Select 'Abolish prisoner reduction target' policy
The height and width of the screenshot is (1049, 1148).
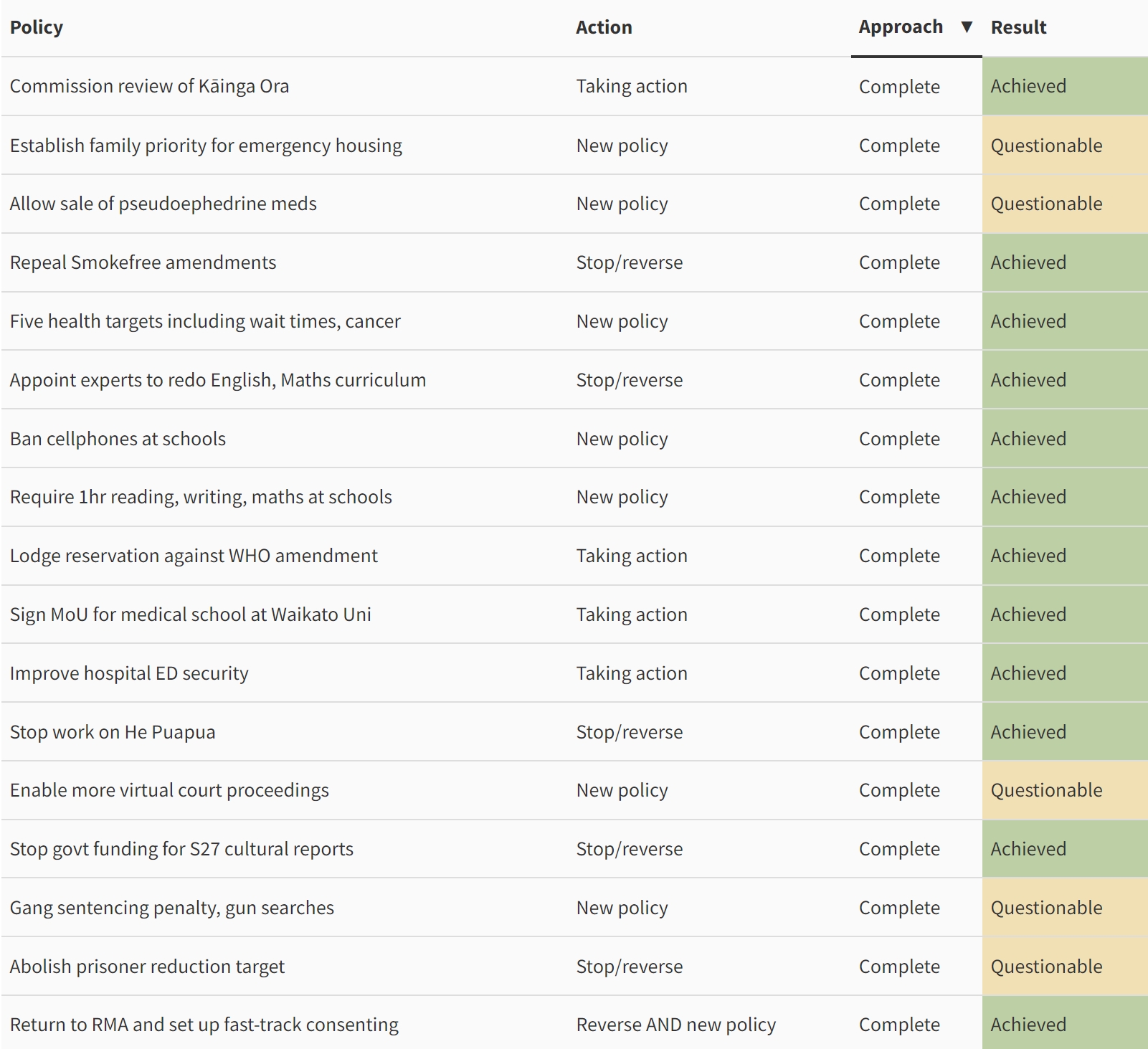tap(147, 967)
